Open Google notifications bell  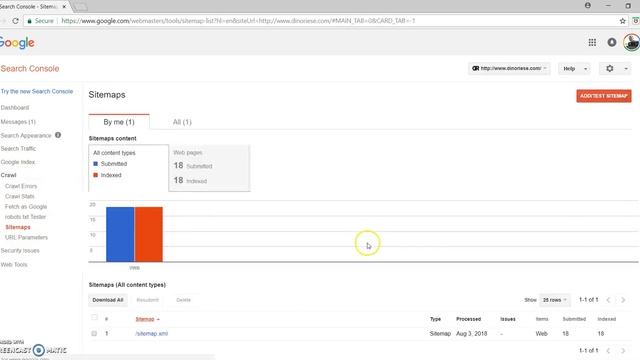(612, 42)
